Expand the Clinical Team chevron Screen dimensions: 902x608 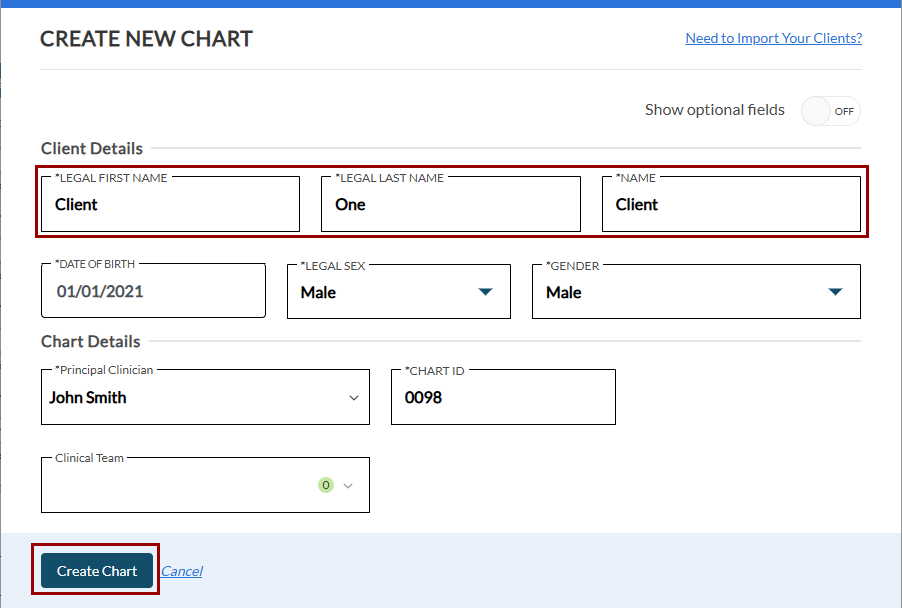click(x=348, y=486)
